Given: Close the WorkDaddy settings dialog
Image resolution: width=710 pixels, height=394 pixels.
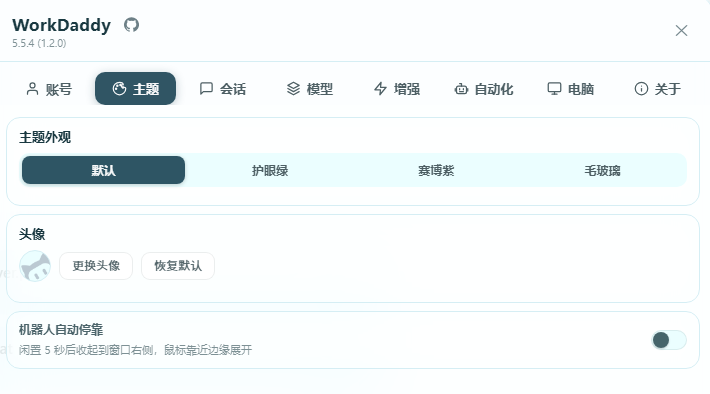Looking at the screenshot, I should [x=681, y=31].
